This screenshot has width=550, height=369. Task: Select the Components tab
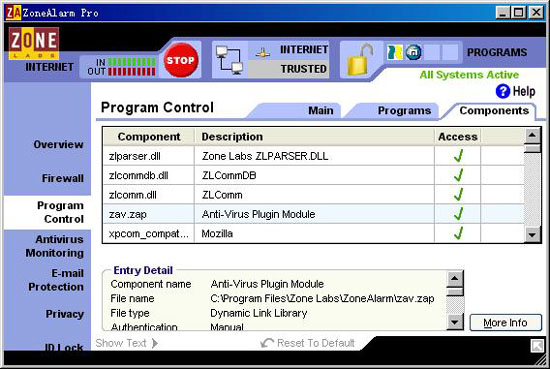coord(494,111)
